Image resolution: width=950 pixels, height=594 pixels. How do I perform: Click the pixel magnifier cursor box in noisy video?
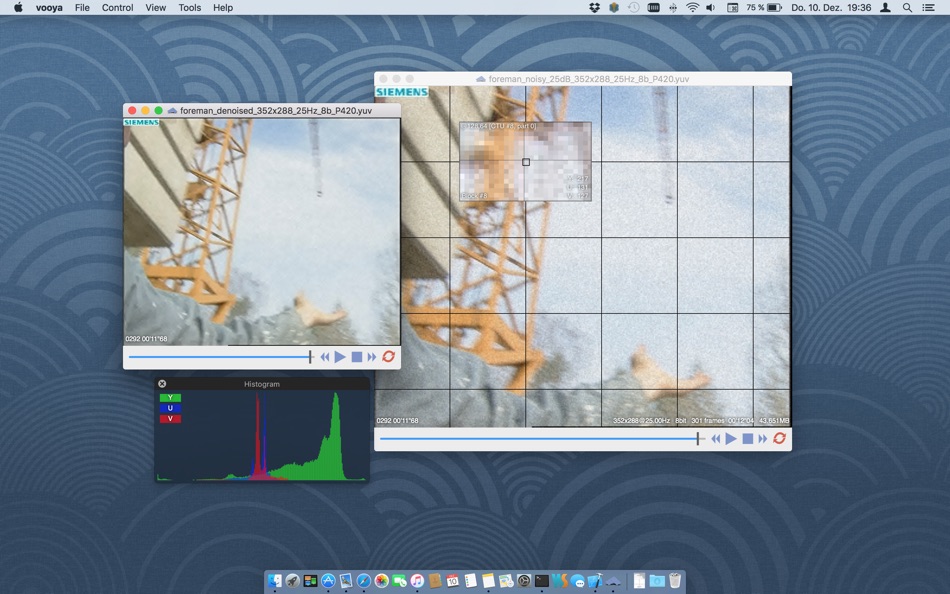[x=526, y=162]
